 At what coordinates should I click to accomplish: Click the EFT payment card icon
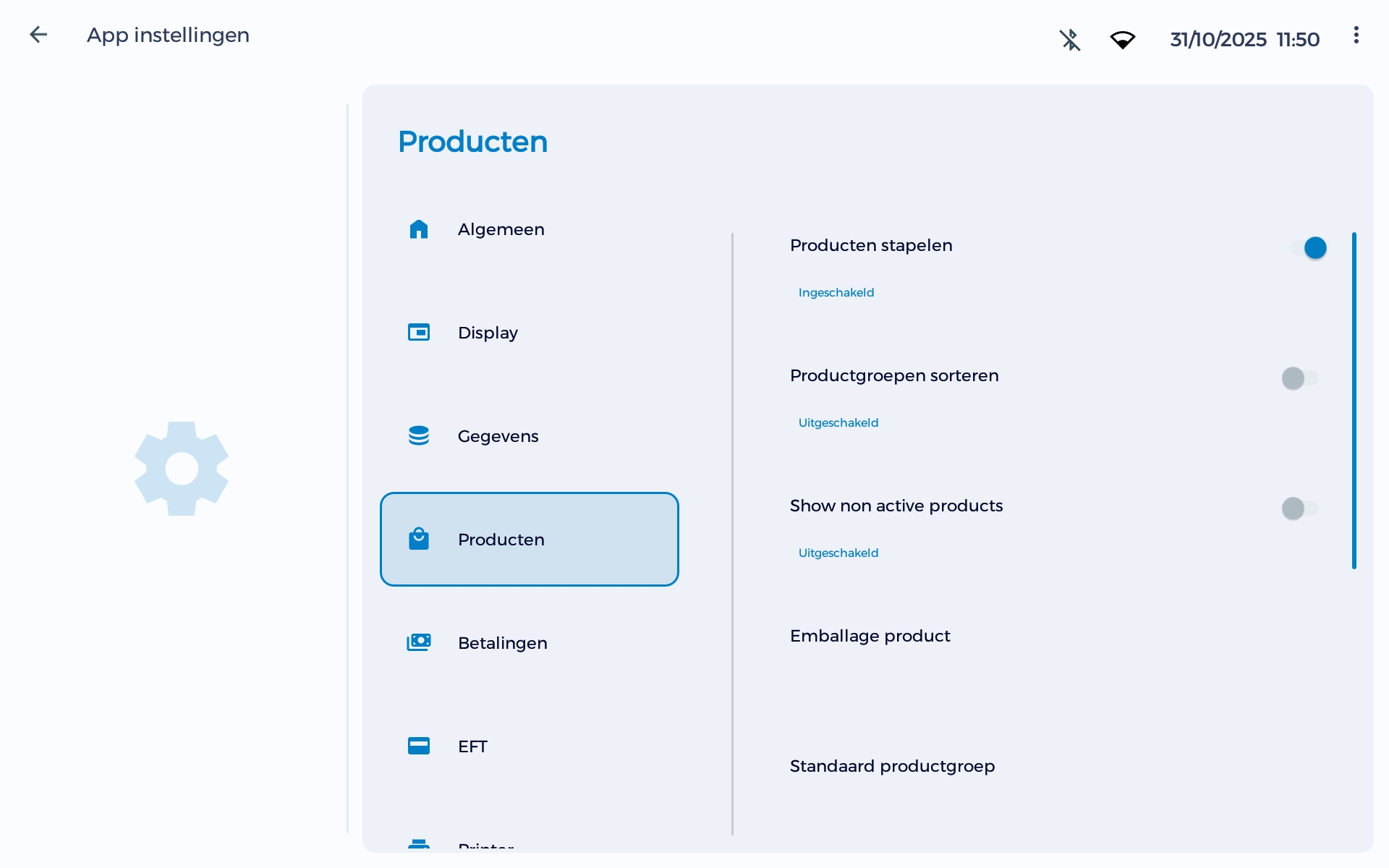[420, 746]
